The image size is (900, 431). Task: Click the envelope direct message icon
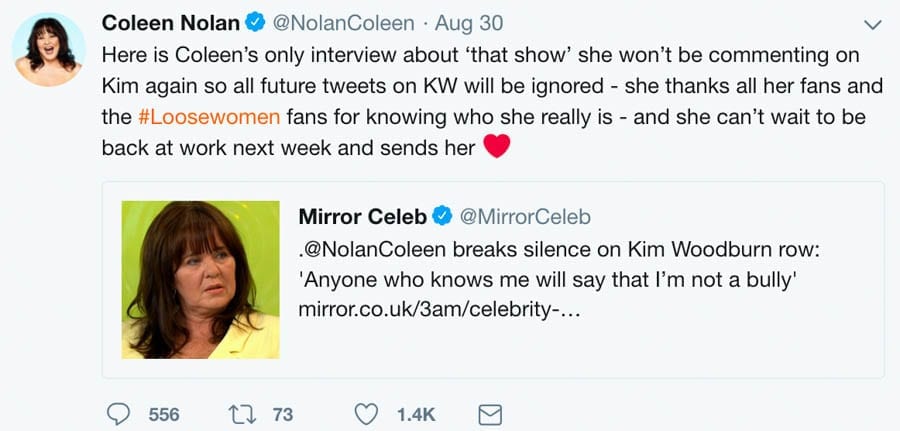(x=490, y=414)
